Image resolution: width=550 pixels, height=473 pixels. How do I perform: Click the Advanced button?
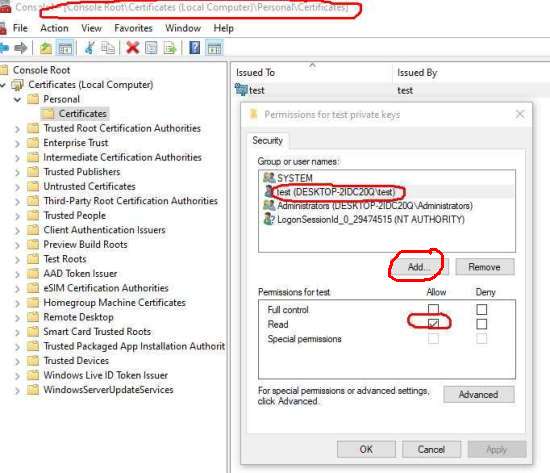pos(479,394)
